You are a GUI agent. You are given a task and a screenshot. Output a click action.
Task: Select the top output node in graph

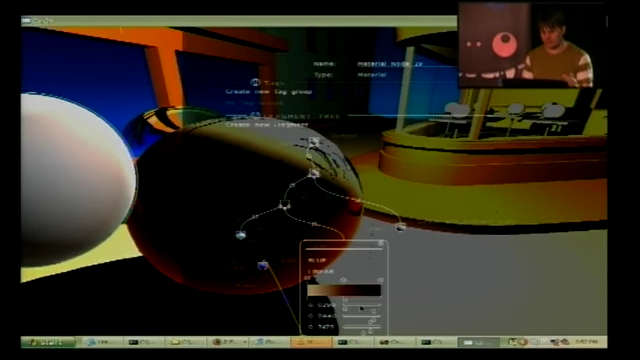313,142
